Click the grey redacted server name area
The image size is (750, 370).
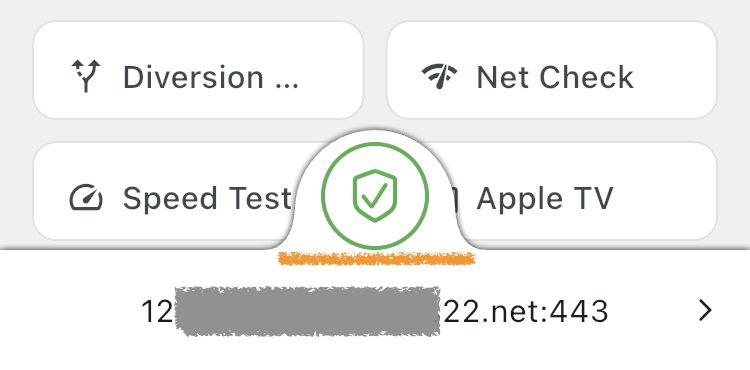pos(308,311)
